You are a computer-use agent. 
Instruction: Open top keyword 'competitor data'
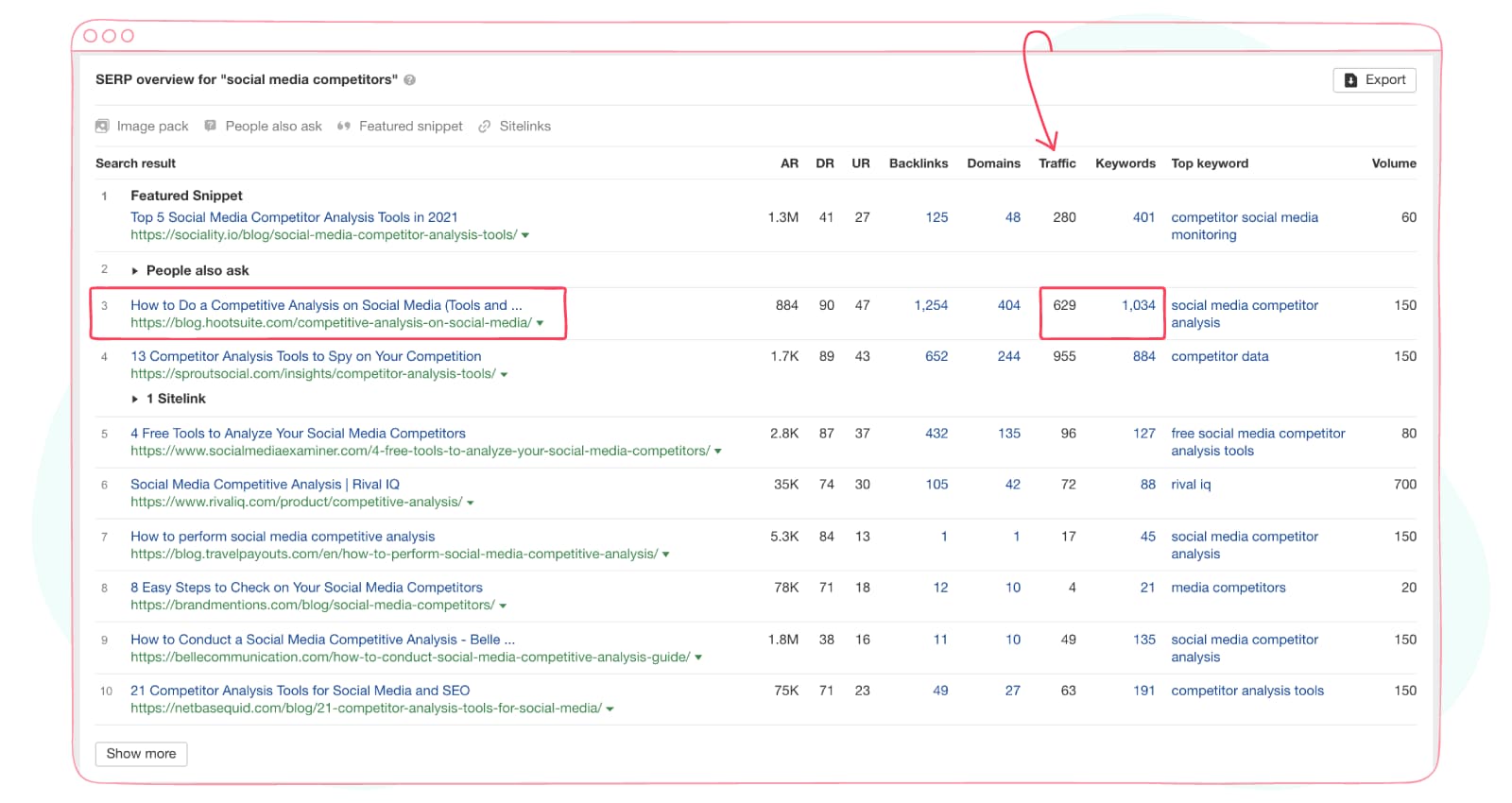1220,356
